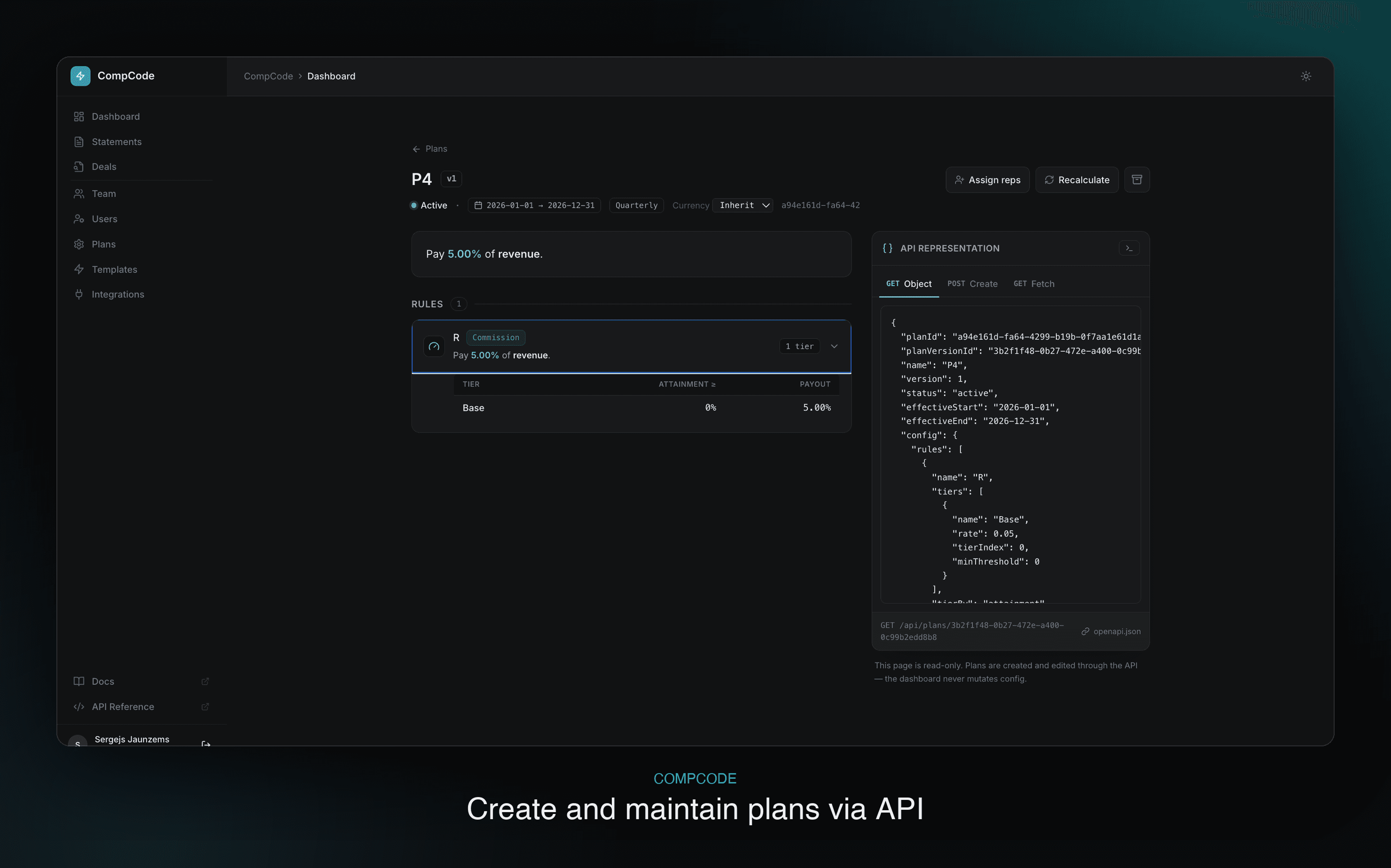Click the Dashboard breadcrumb

[331, 77]
